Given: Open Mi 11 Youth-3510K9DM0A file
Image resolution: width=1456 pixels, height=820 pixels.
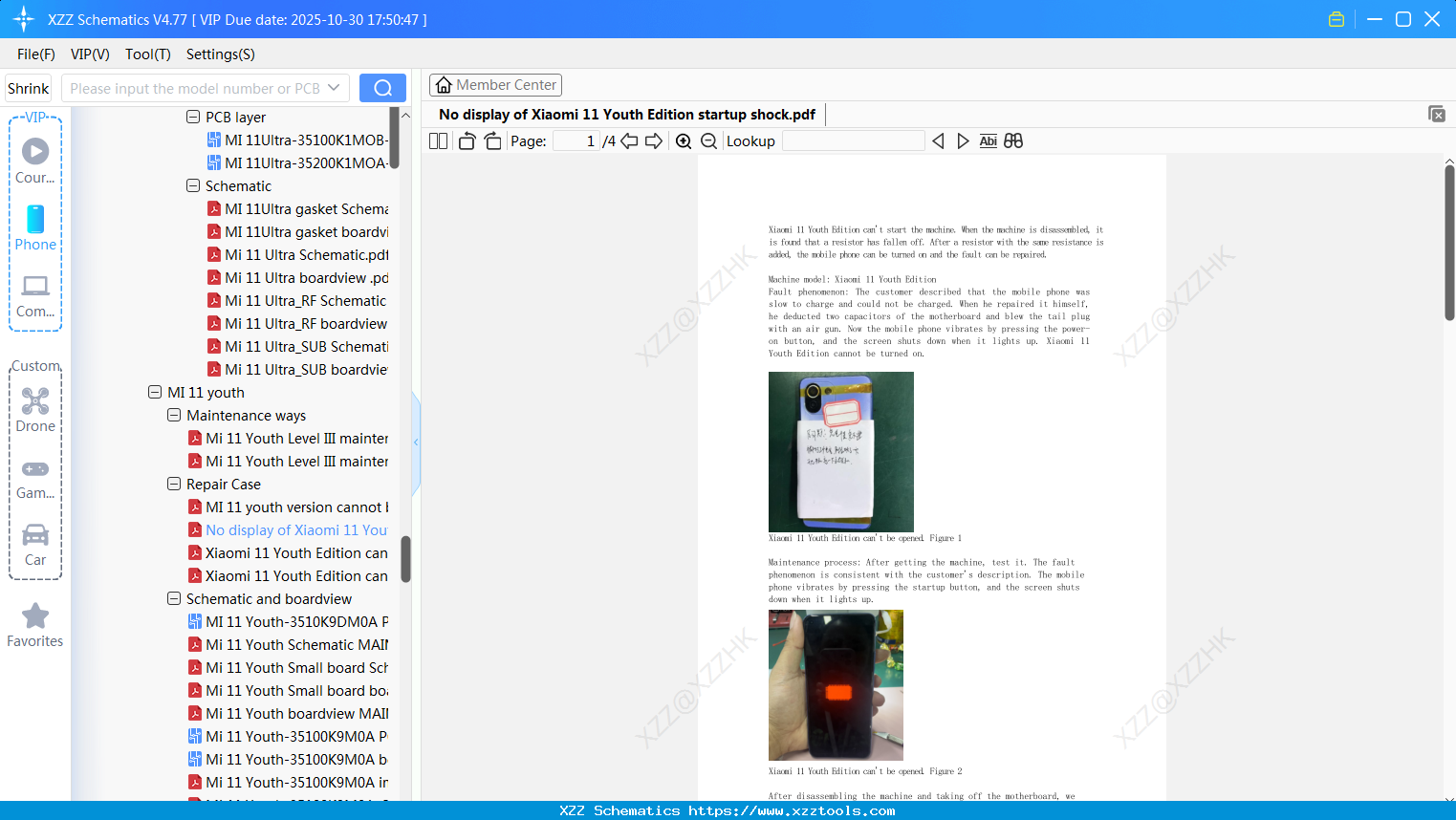Looking at the screenshot, I should pos(288,621).
